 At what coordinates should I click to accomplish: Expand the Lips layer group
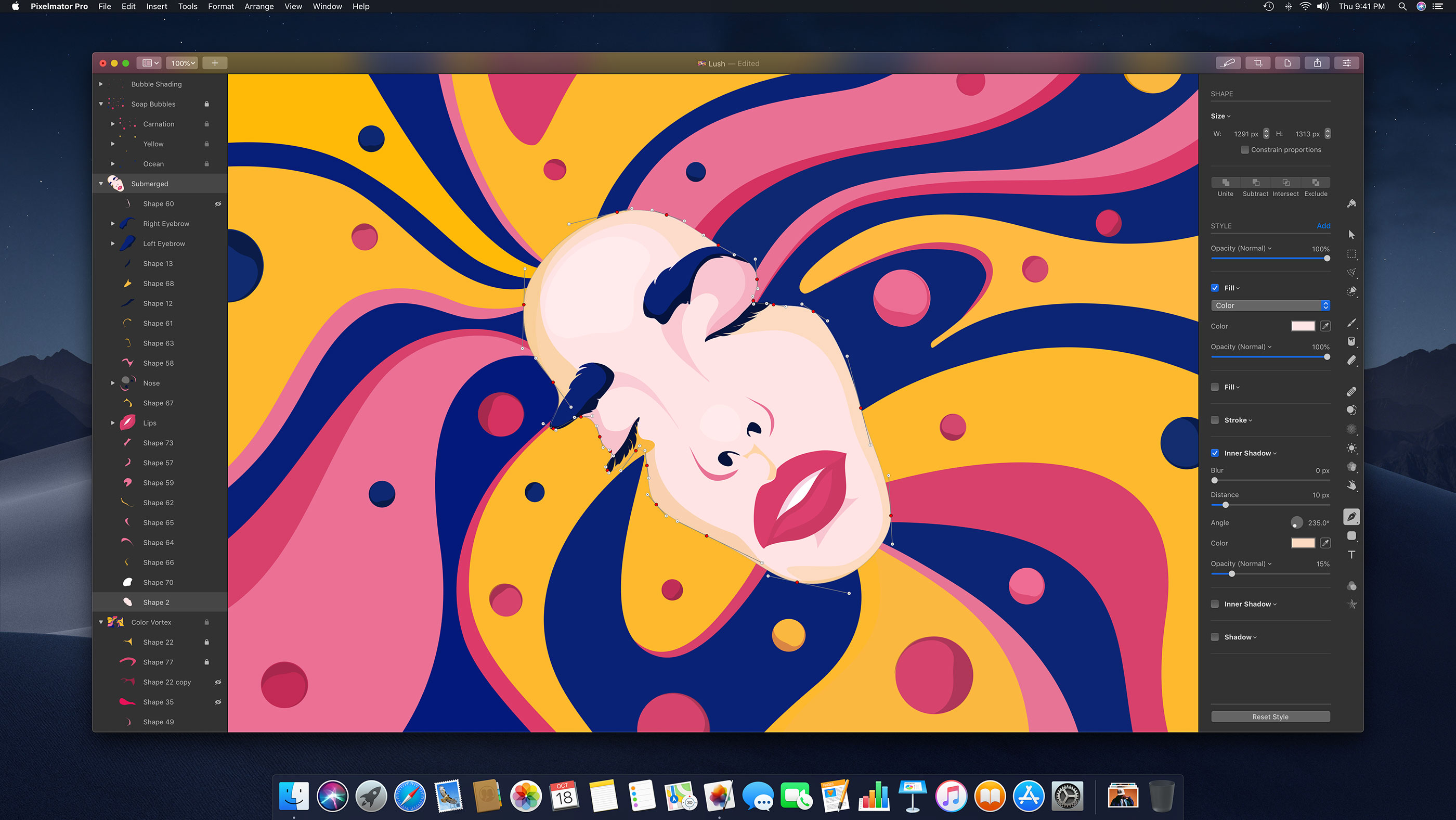point(112,422)
